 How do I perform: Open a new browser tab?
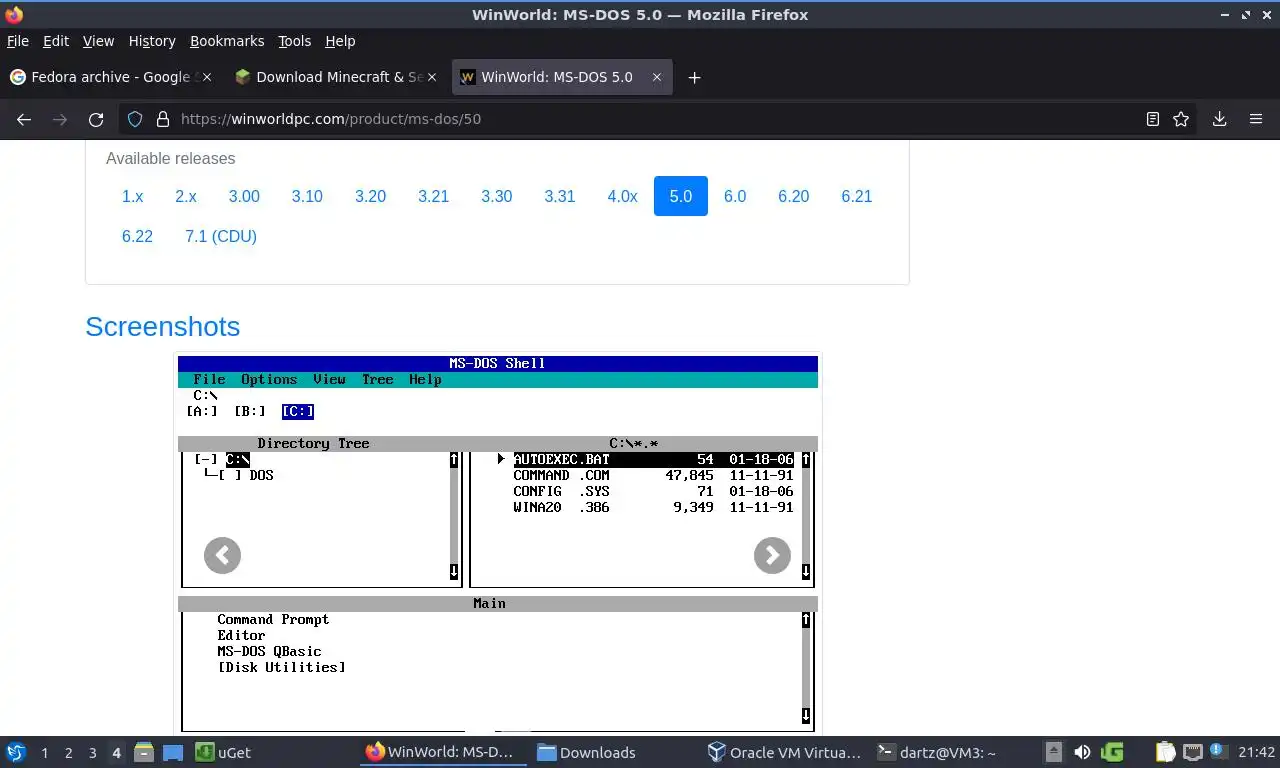694,77
